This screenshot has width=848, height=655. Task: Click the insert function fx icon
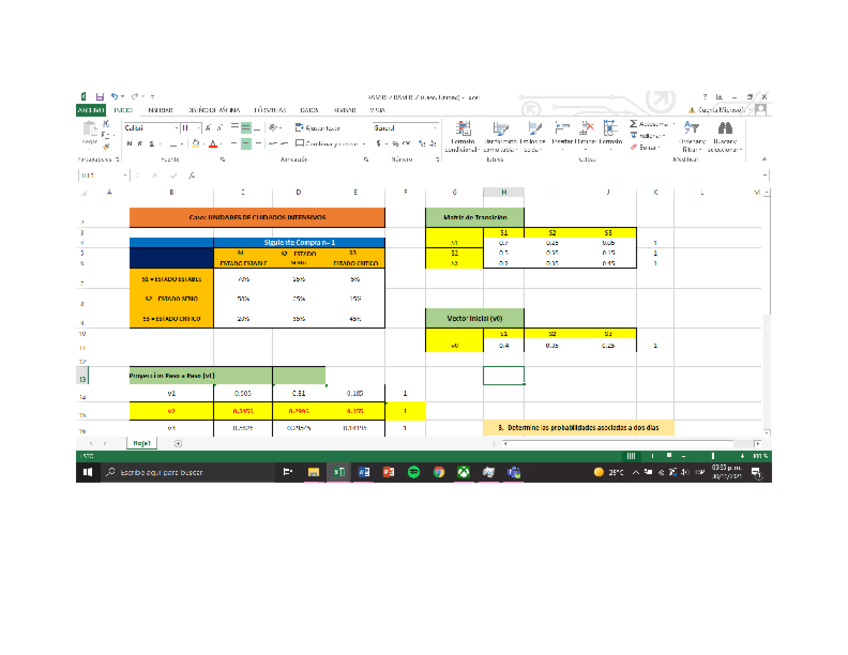192,175
